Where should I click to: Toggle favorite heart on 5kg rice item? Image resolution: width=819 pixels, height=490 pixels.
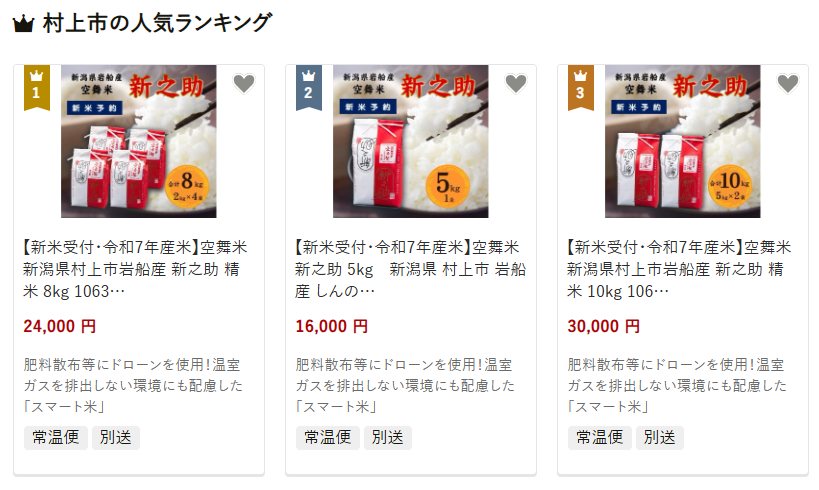coord(516,84)
